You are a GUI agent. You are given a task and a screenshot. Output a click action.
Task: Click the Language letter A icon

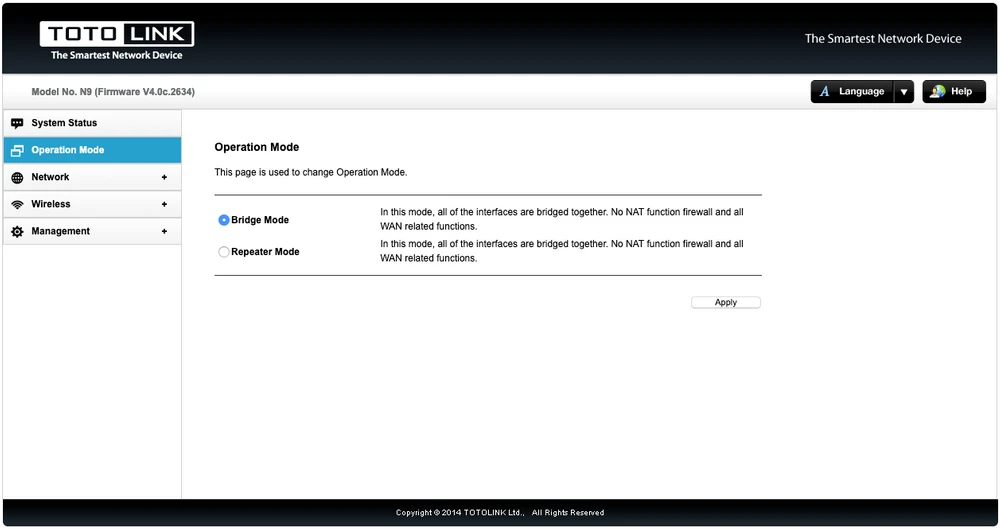[x=825, y=92]
